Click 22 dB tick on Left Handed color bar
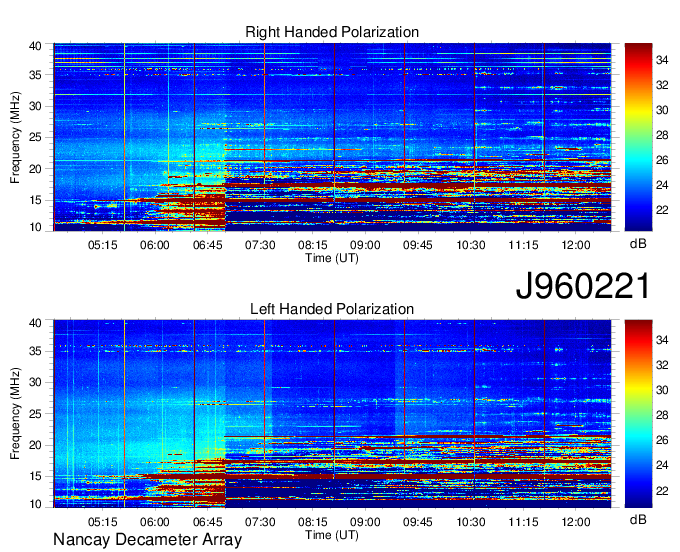This screenshot has width=680, height=552. (x=662, y=491)
